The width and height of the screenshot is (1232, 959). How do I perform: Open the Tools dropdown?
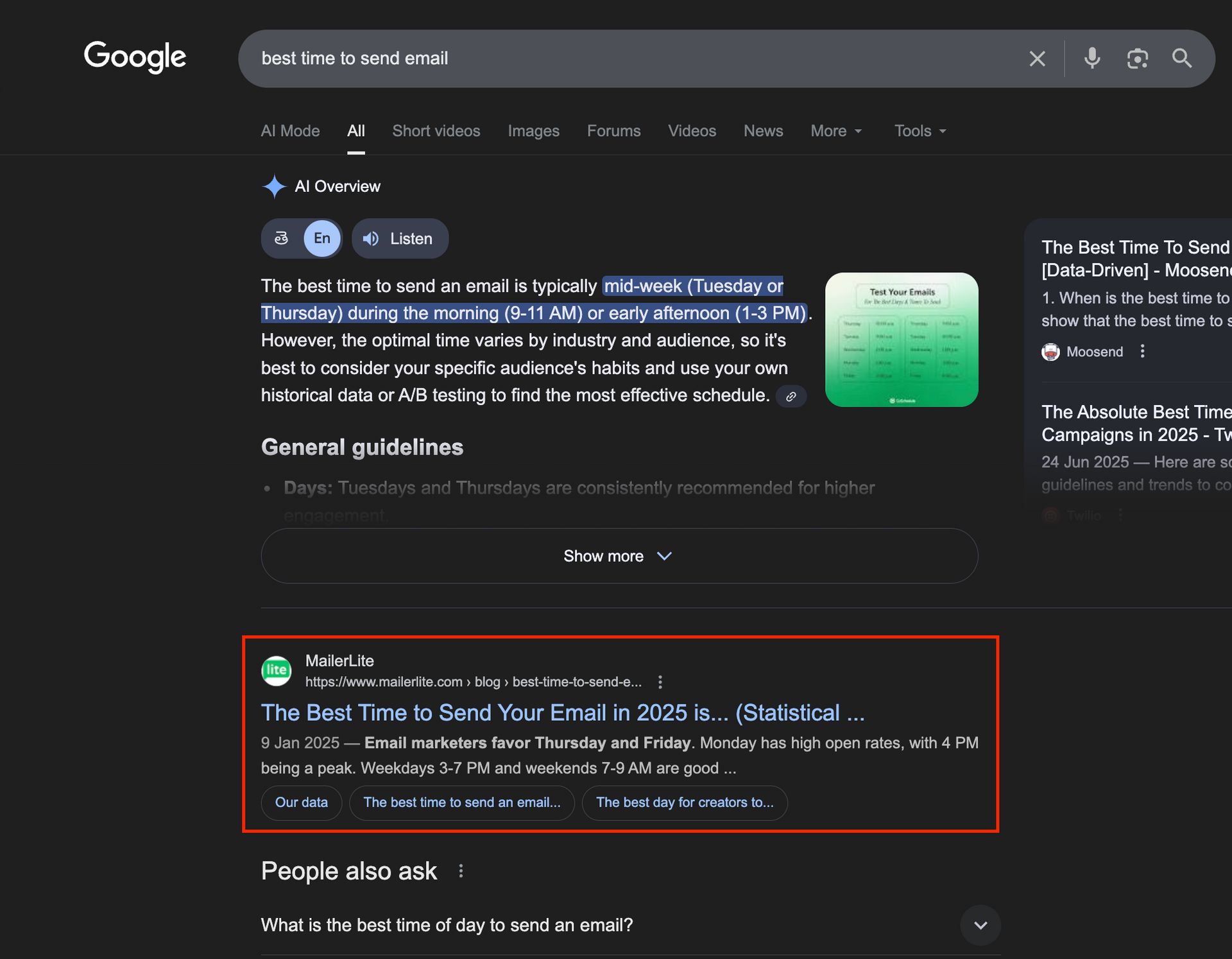click(x=920, y=131)
